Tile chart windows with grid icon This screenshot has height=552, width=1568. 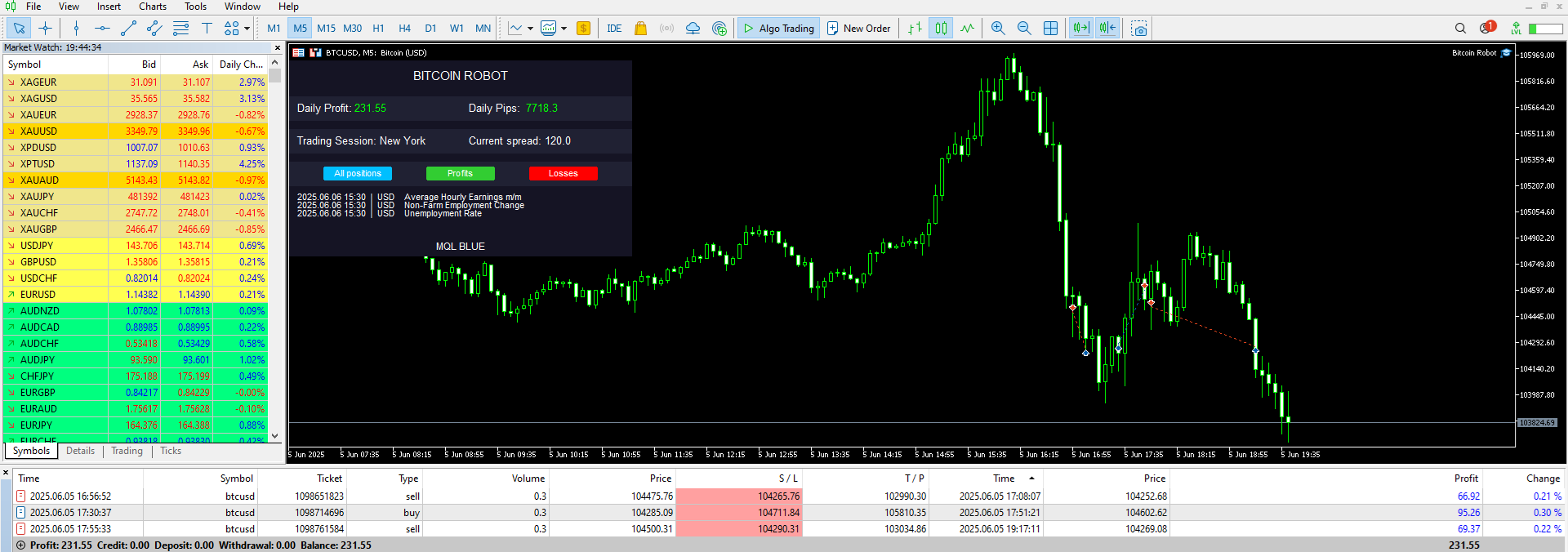[1050, 29]
